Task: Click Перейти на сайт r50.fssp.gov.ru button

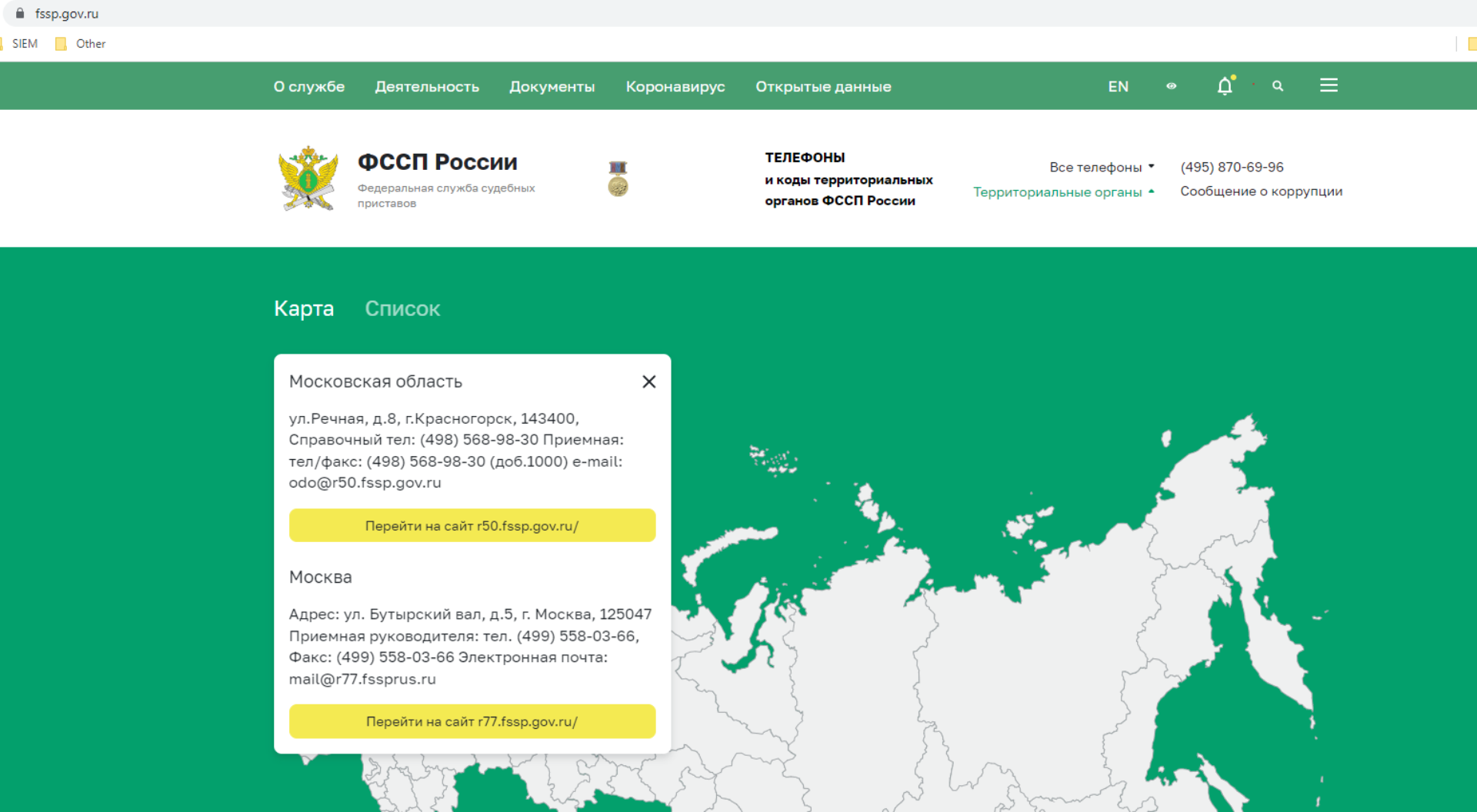Action: (x=472, y=526)
